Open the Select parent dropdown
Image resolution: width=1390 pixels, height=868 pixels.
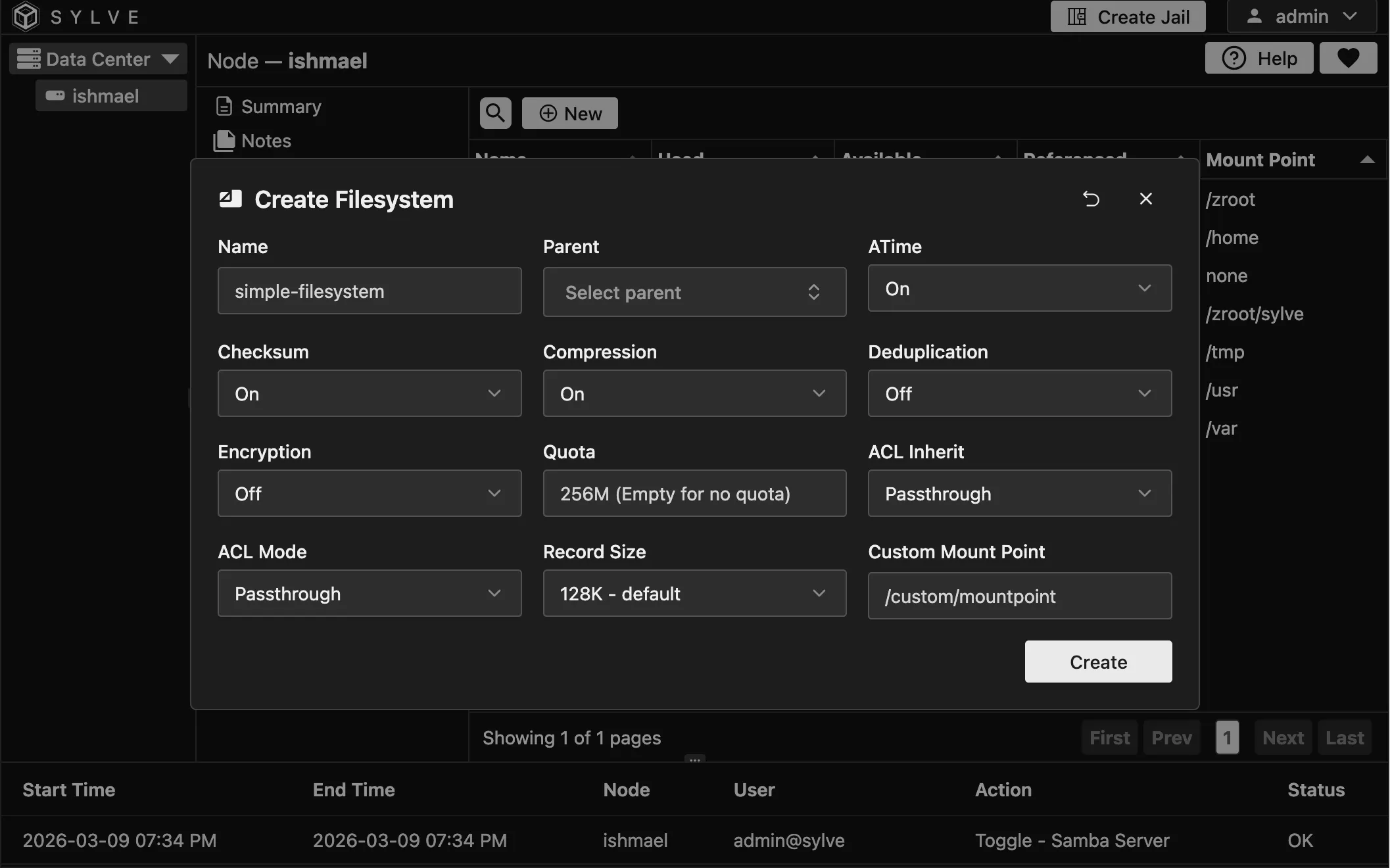pos(694,292)
